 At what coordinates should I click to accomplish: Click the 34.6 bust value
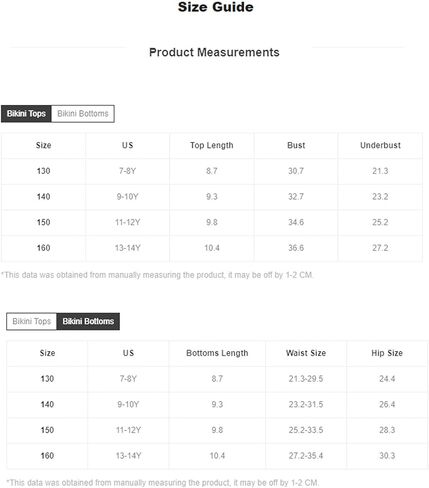[x=296, y=222]
